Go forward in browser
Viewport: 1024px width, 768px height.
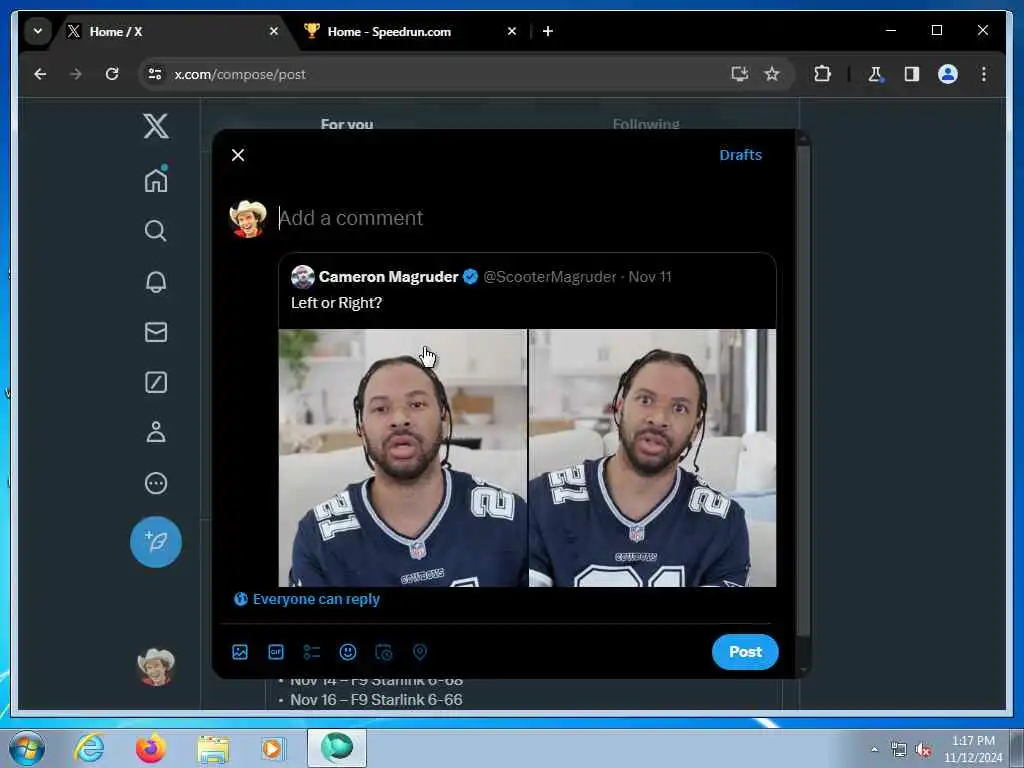[x=76, y=74]
